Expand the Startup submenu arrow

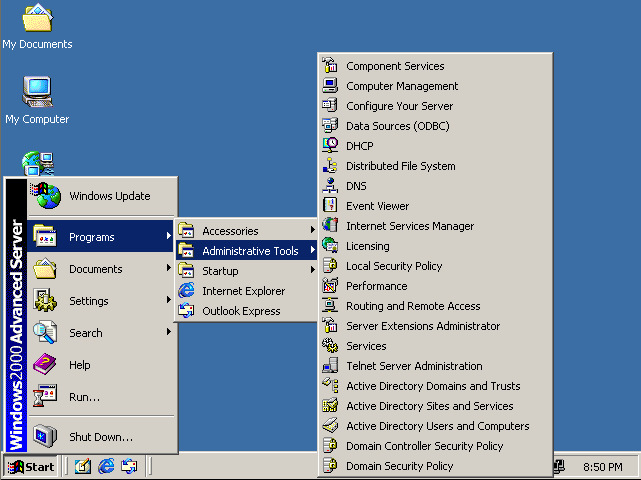[313, 270]
